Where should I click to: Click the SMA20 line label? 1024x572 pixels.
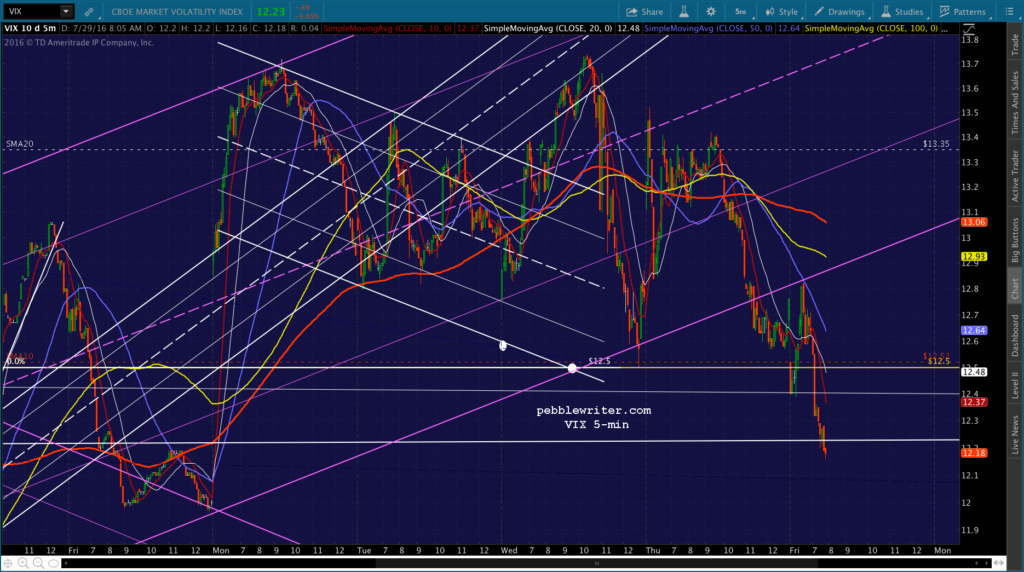pos(20,144)
